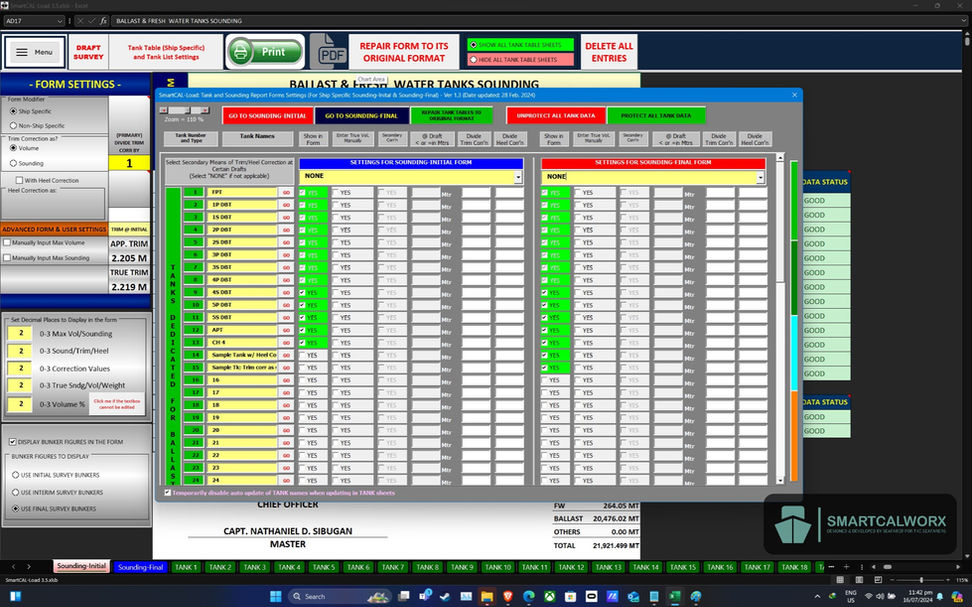Open the hamburger Menu button
Image resolution: width=972 pixels, height=607 pixels.
click(x=35, y=52)
